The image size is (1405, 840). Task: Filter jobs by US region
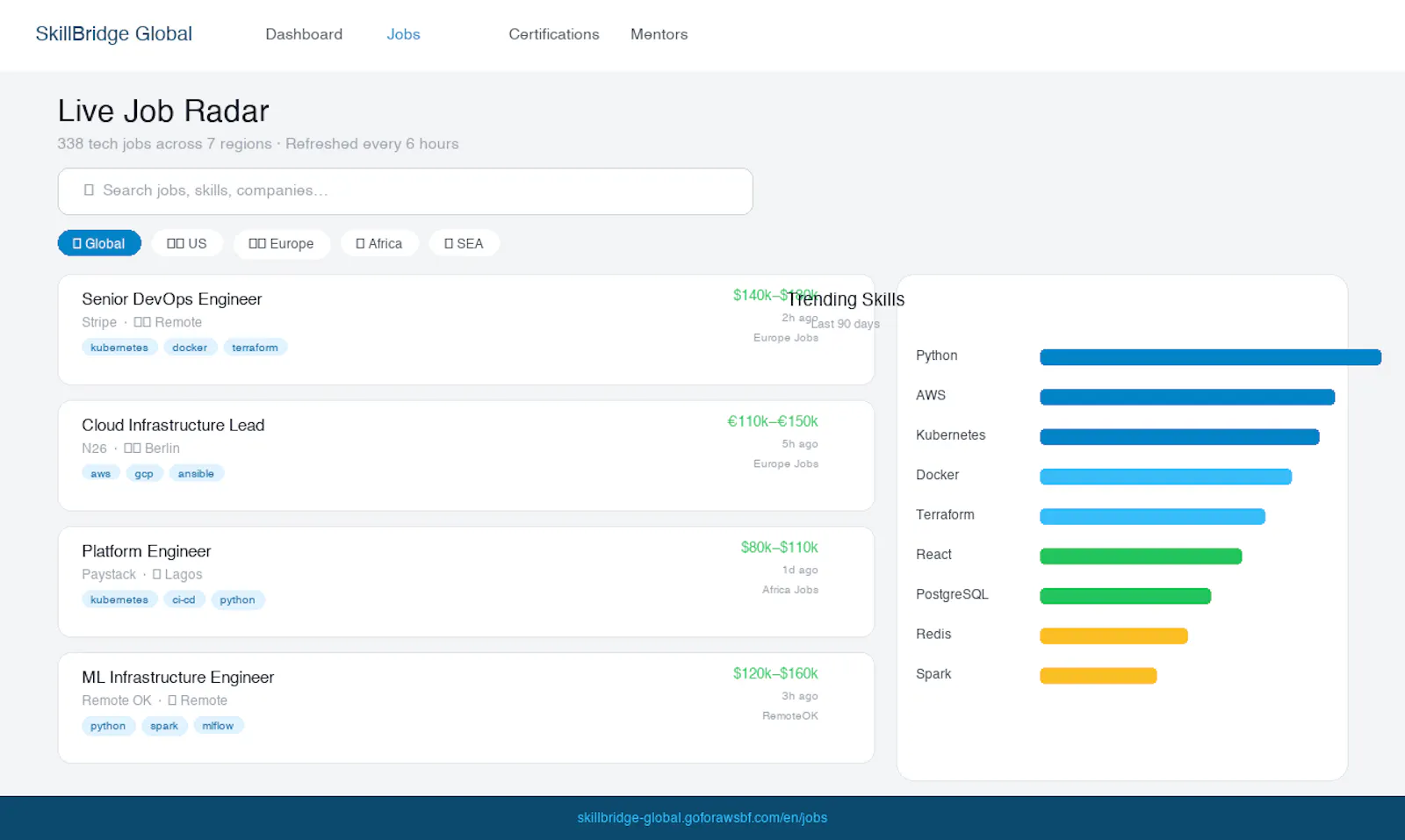pyautogui.click(x=187, y=243)
